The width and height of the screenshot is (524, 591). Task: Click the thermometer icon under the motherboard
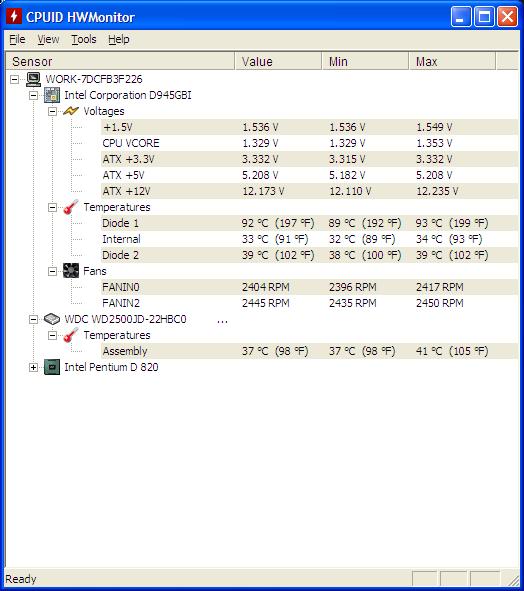coord(71,207)
